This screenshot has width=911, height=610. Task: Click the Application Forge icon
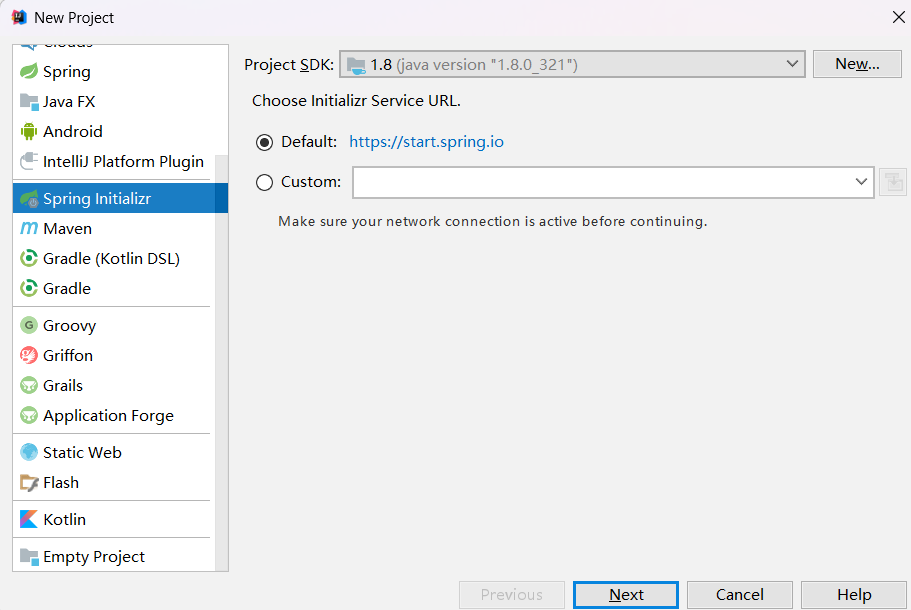tap(28, 415)
